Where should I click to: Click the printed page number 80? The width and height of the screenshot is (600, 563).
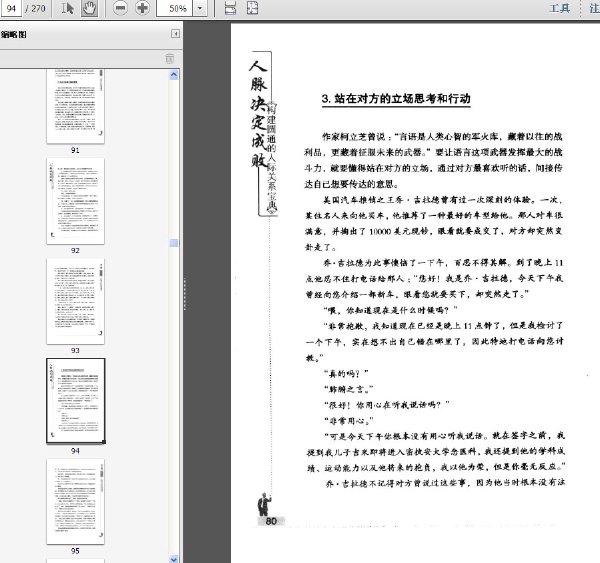(271, 521)
